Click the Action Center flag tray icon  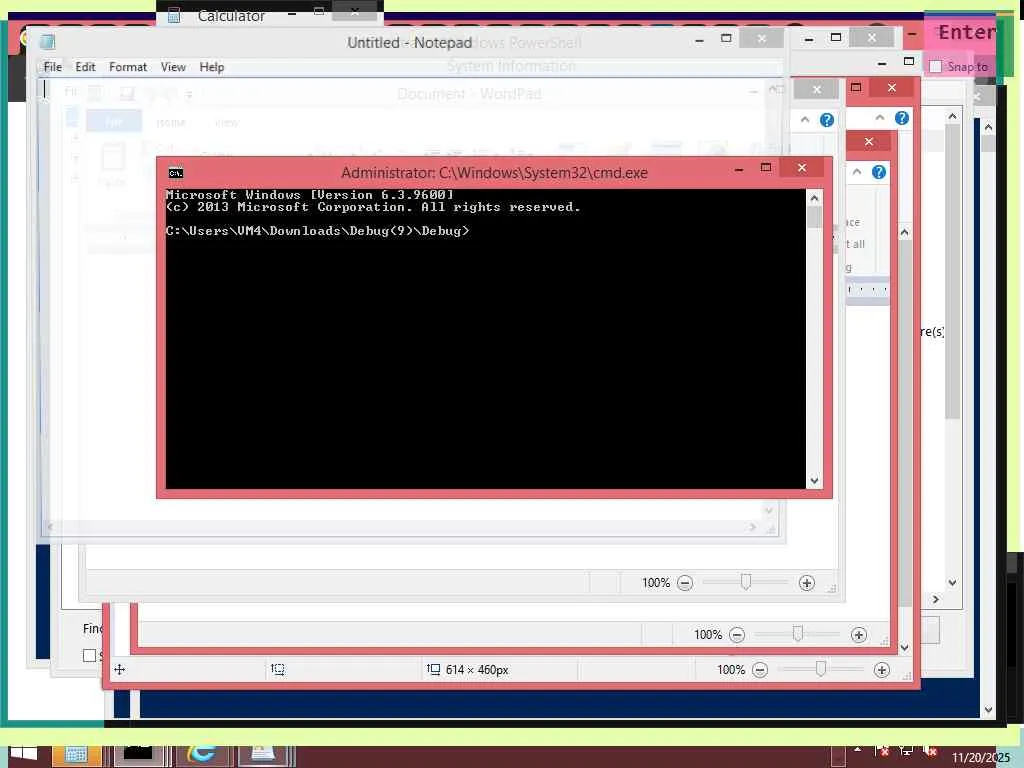882,751
